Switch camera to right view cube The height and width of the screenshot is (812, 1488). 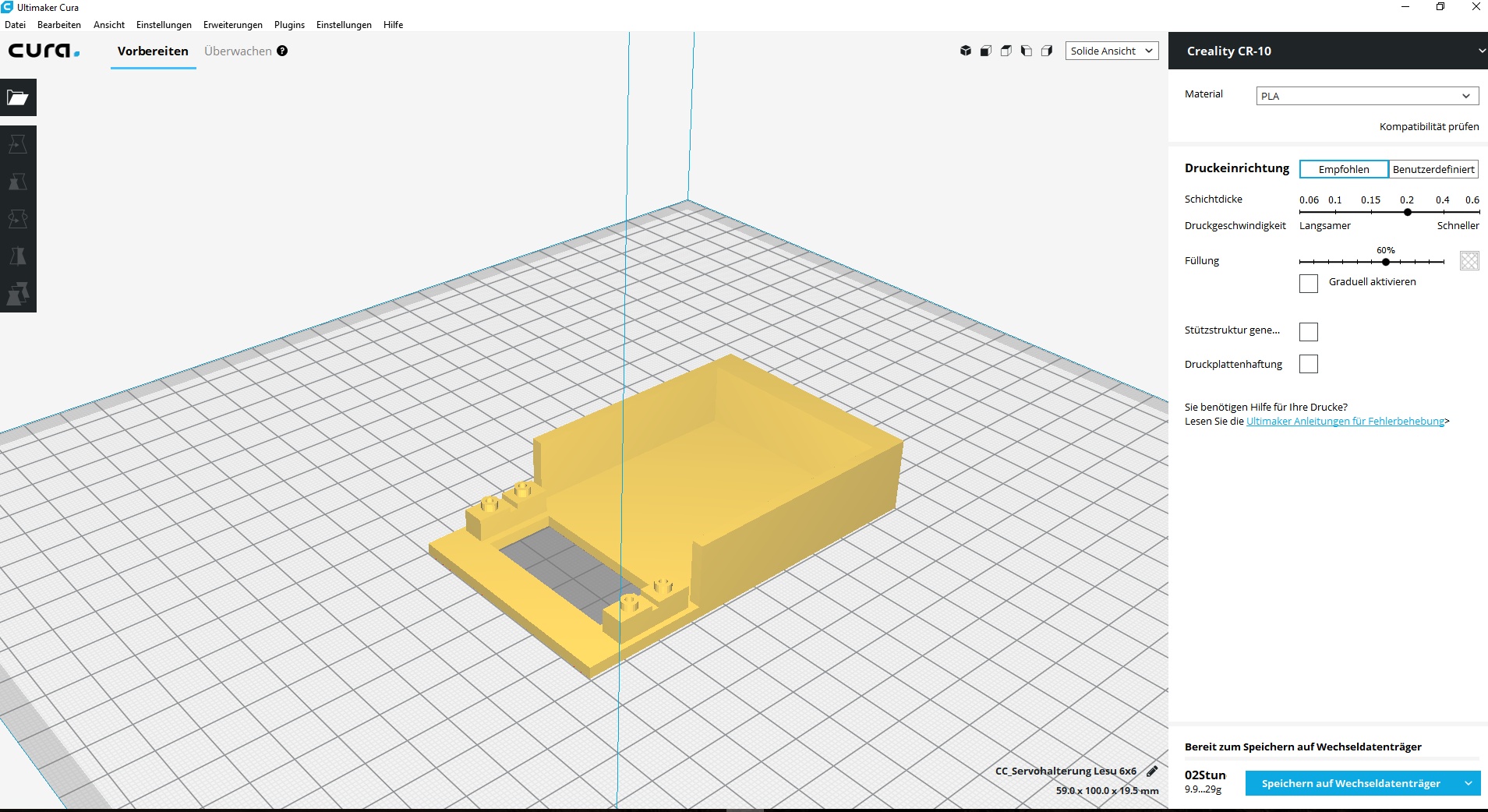coord(1047,51)
